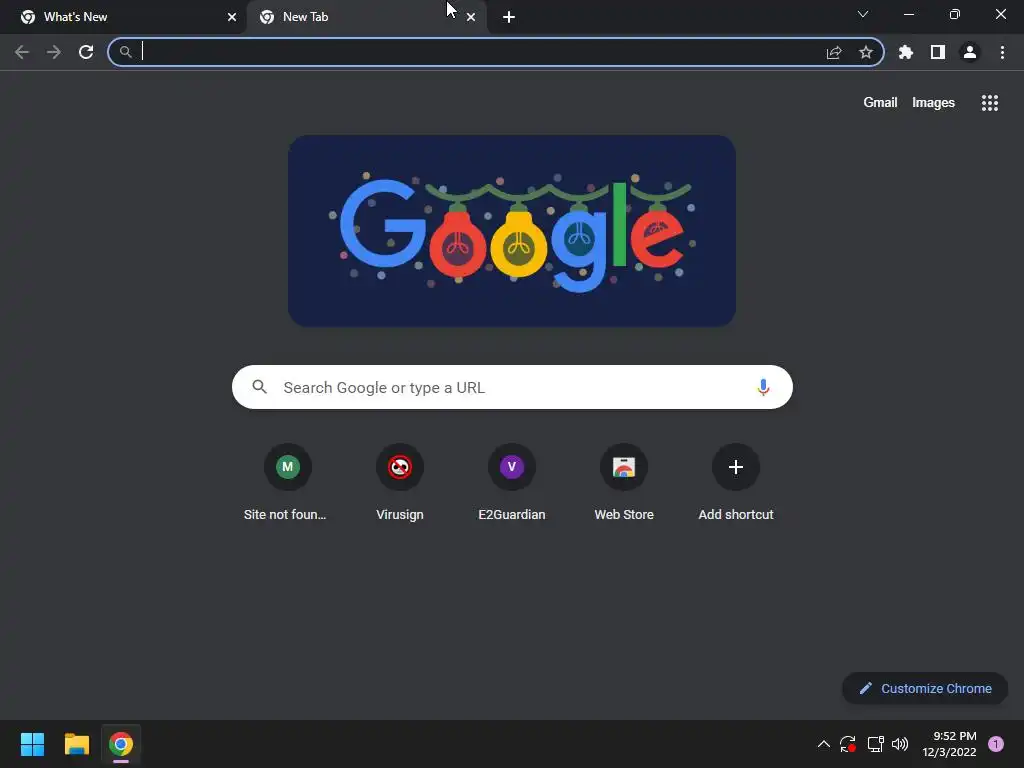Open the Extensions puzzle icon
The image size is (1024, 768).
click(906, 52)
